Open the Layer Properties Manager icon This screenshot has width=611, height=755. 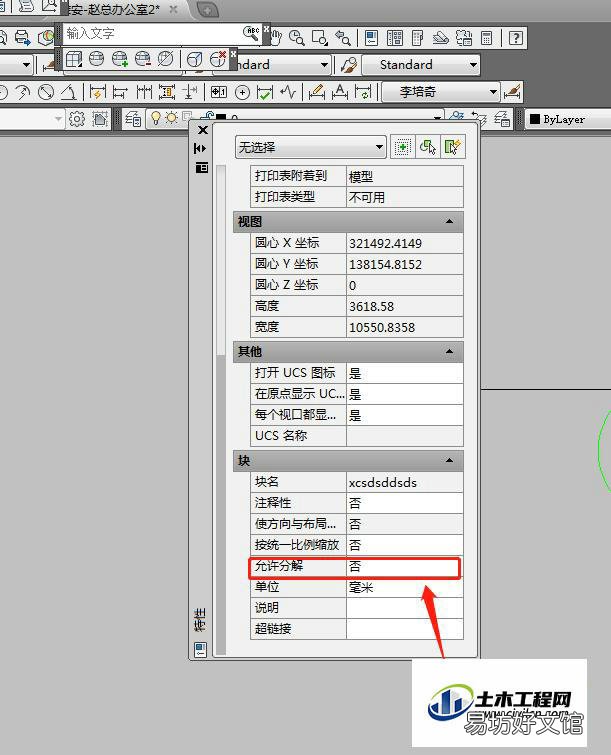click(133, 118)
